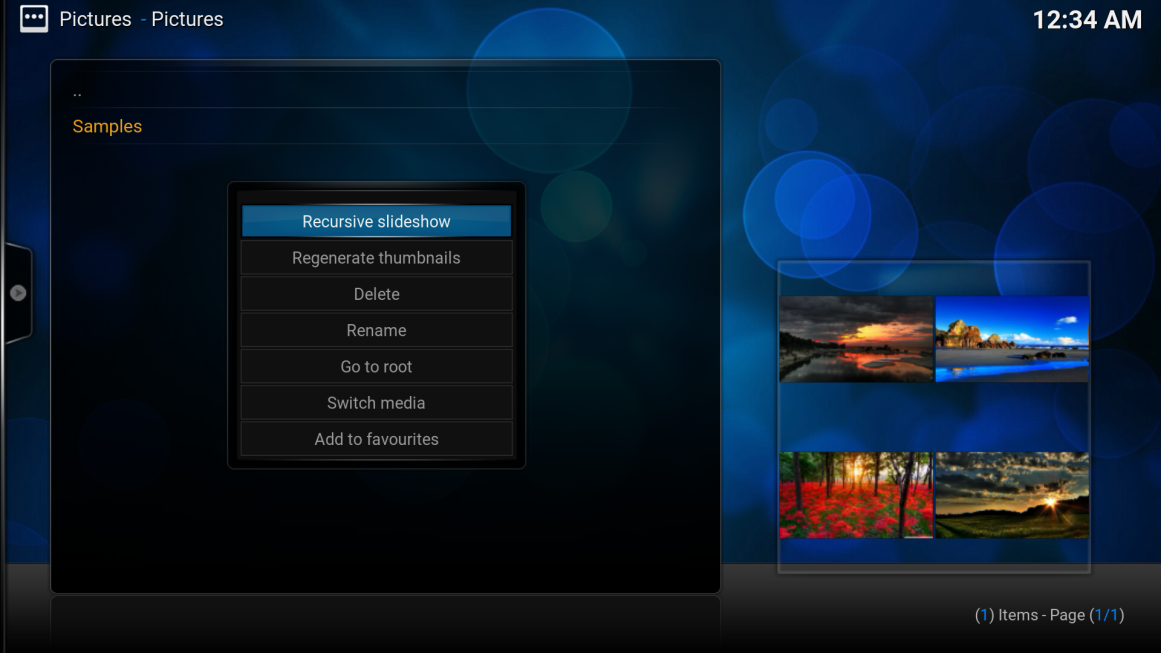Screen dimensions: 1161x653
Task: Open the Samples folder in list
Action: click(x=385, y=126)
